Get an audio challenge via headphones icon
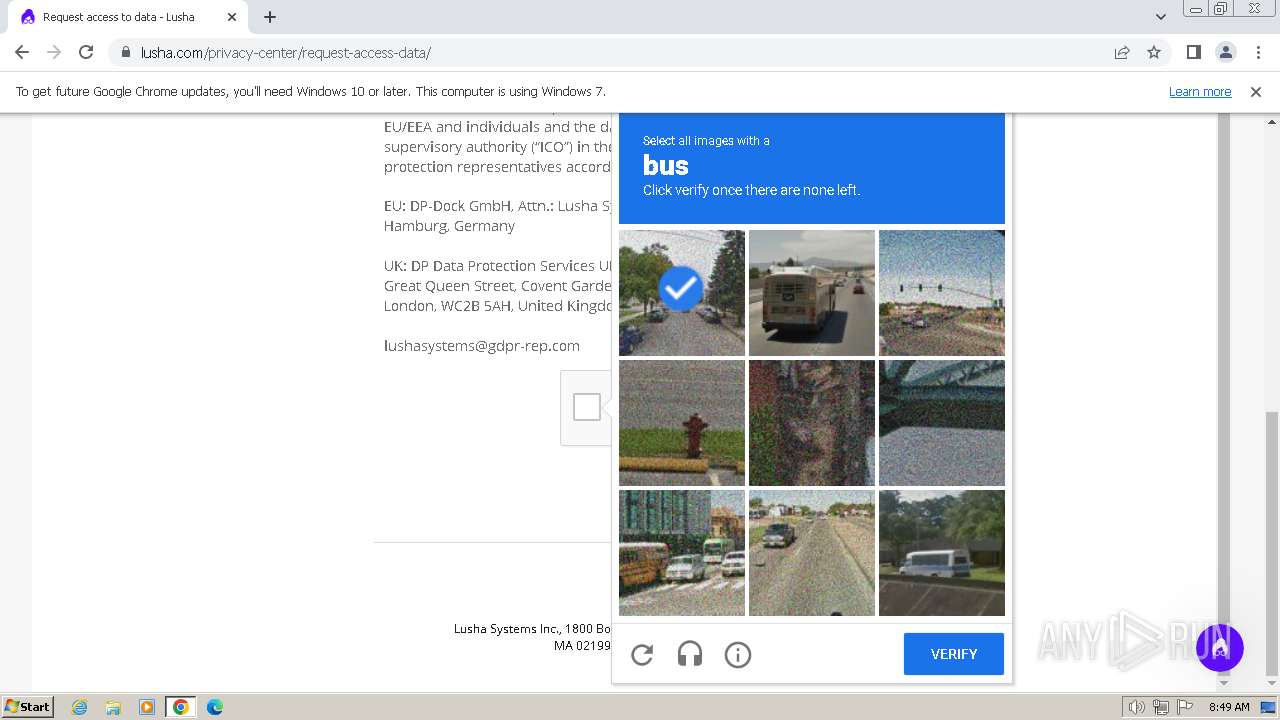 690,655
